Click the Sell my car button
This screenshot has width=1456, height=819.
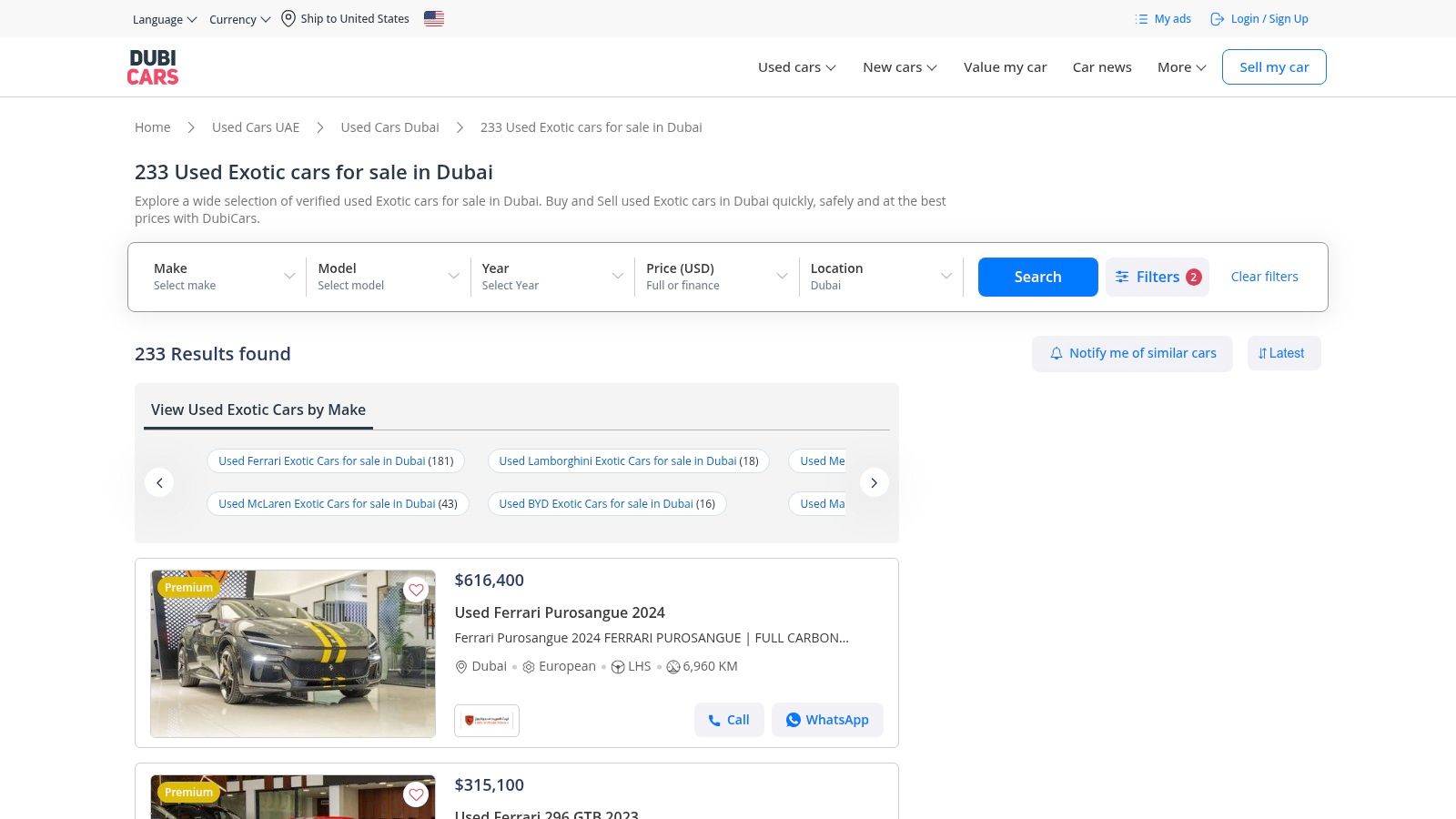(x=1274, y=67)
